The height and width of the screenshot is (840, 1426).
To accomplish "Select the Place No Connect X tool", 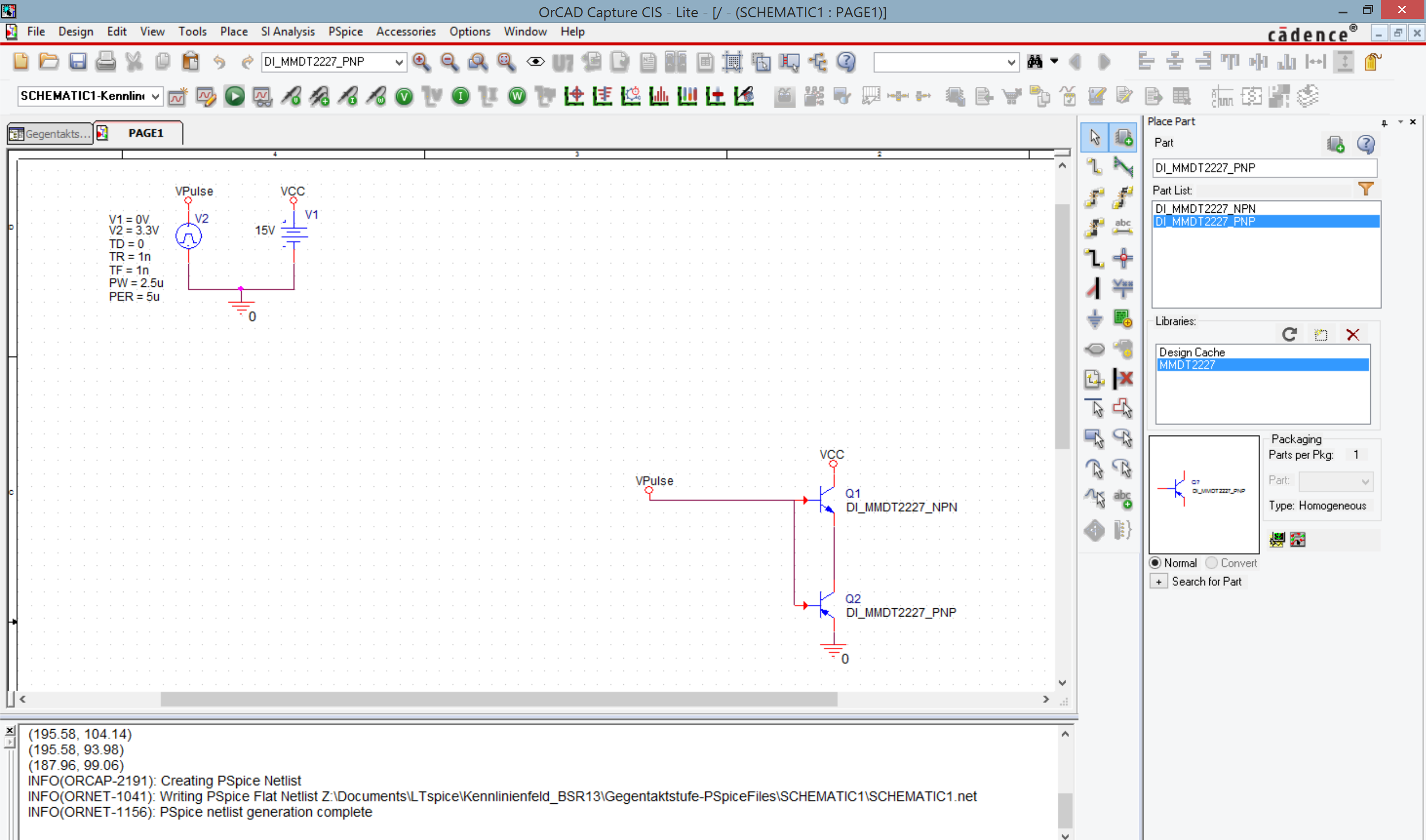I will point(1124,379).
